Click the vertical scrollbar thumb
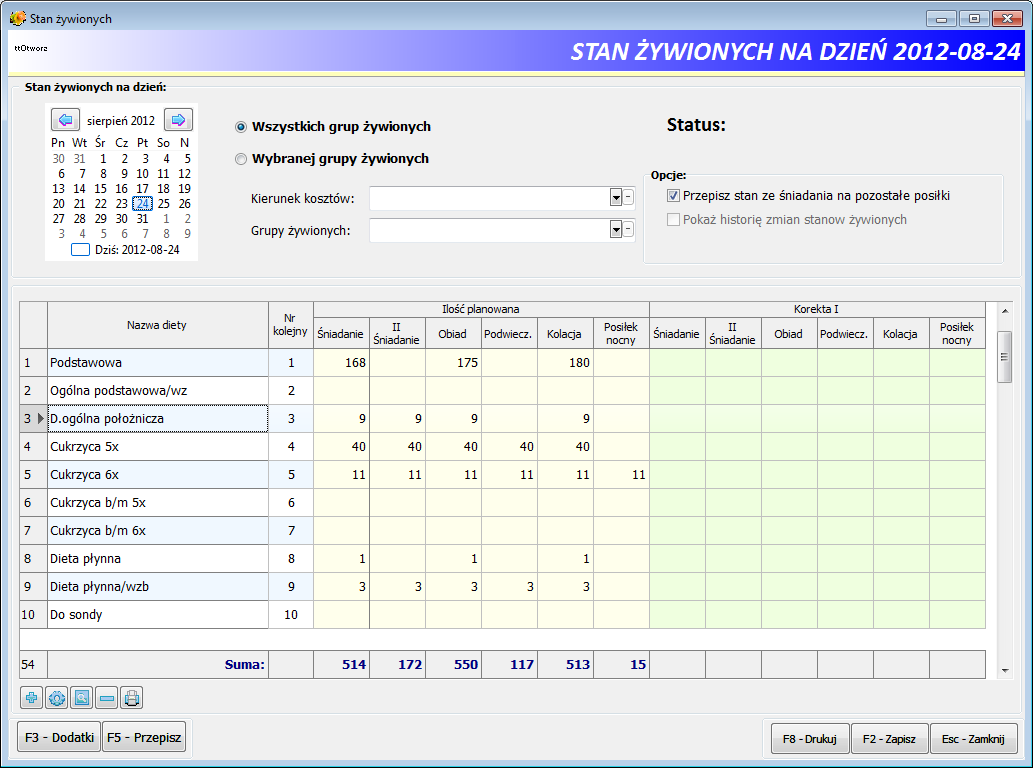The width and height of the screenshot is (1033, 768). [1005, 356]
